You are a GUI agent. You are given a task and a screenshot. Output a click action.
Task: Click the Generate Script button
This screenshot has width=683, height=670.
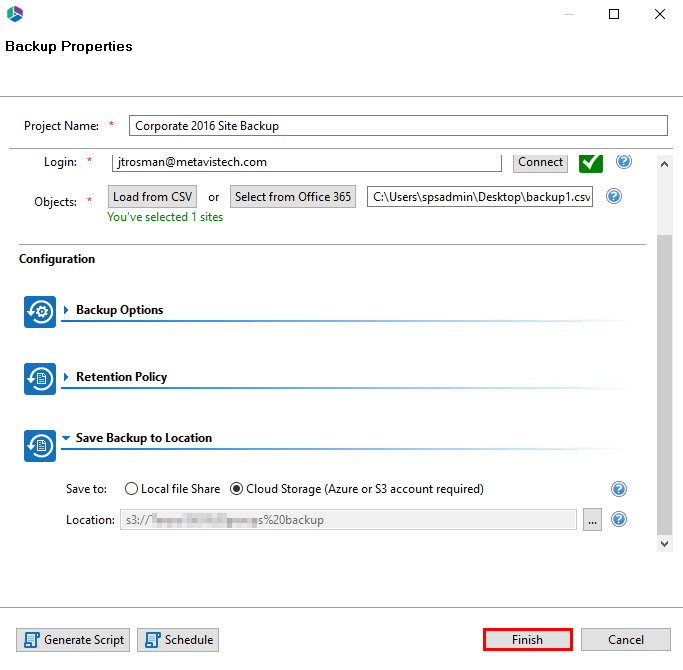[x=73, y=640]
